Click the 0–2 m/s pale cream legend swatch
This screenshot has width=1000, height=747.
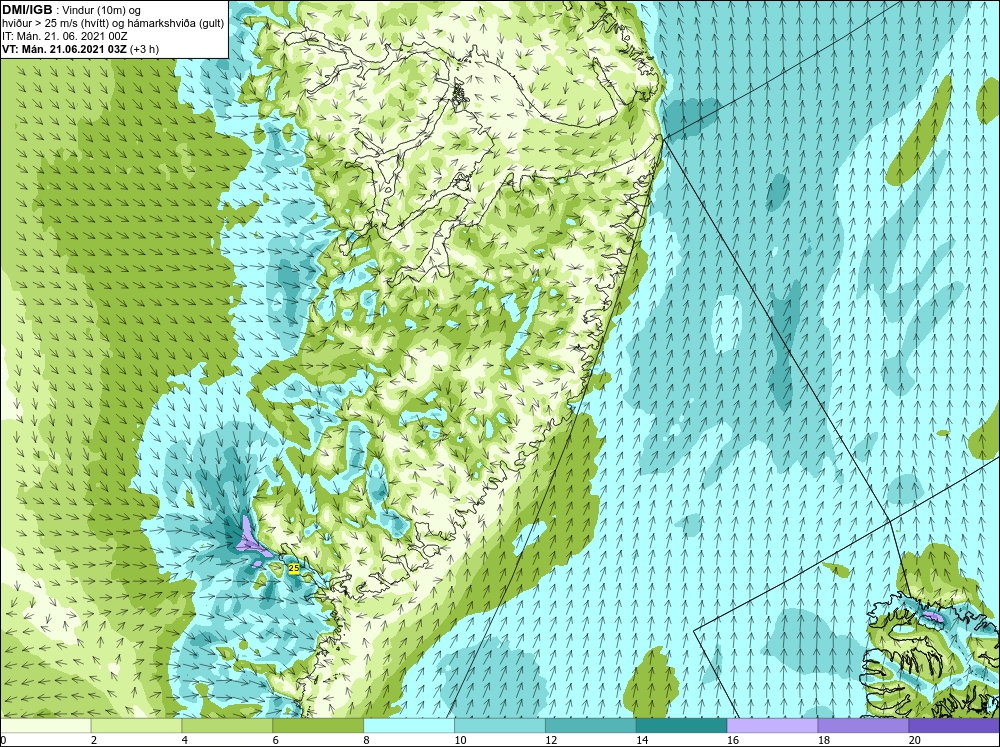[x=45, y=726]
